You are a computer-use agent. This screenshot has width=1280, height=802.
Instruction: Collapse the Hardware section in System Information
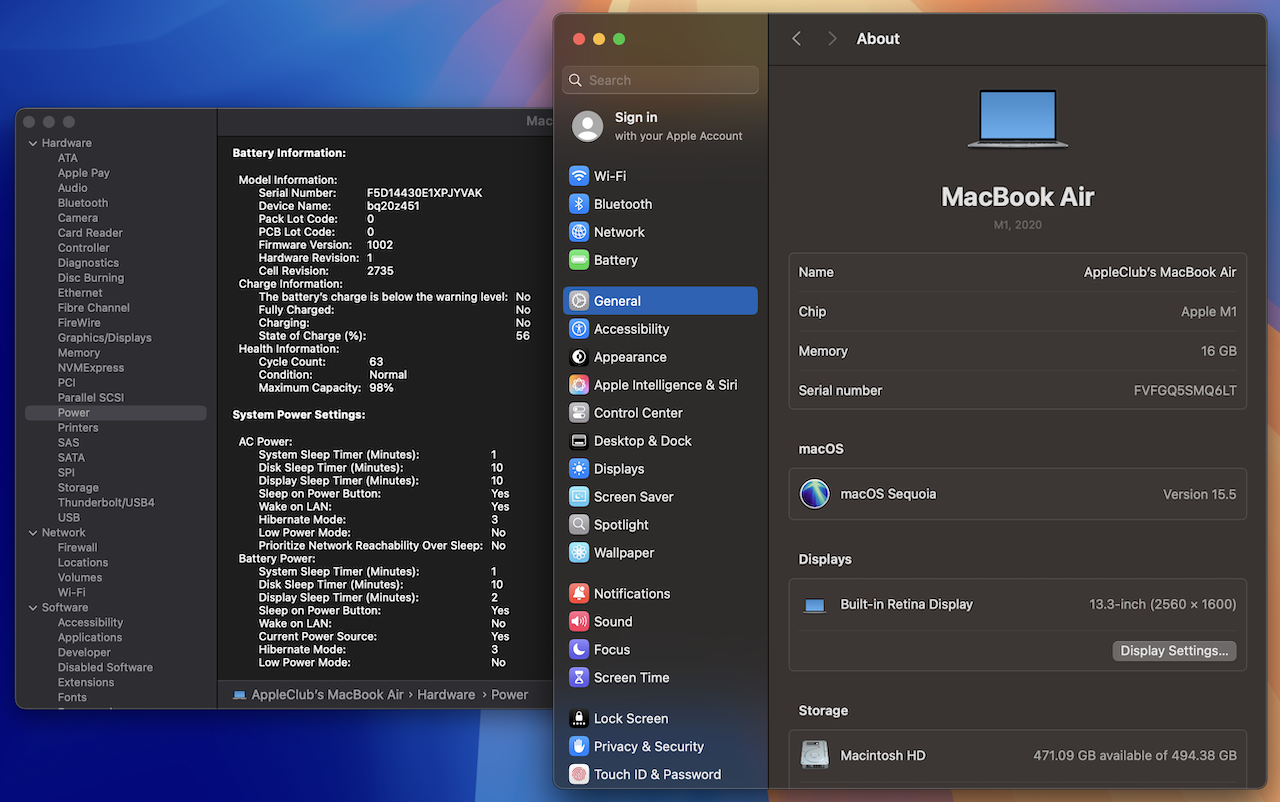pyautogui.click(x=33, y=143)
